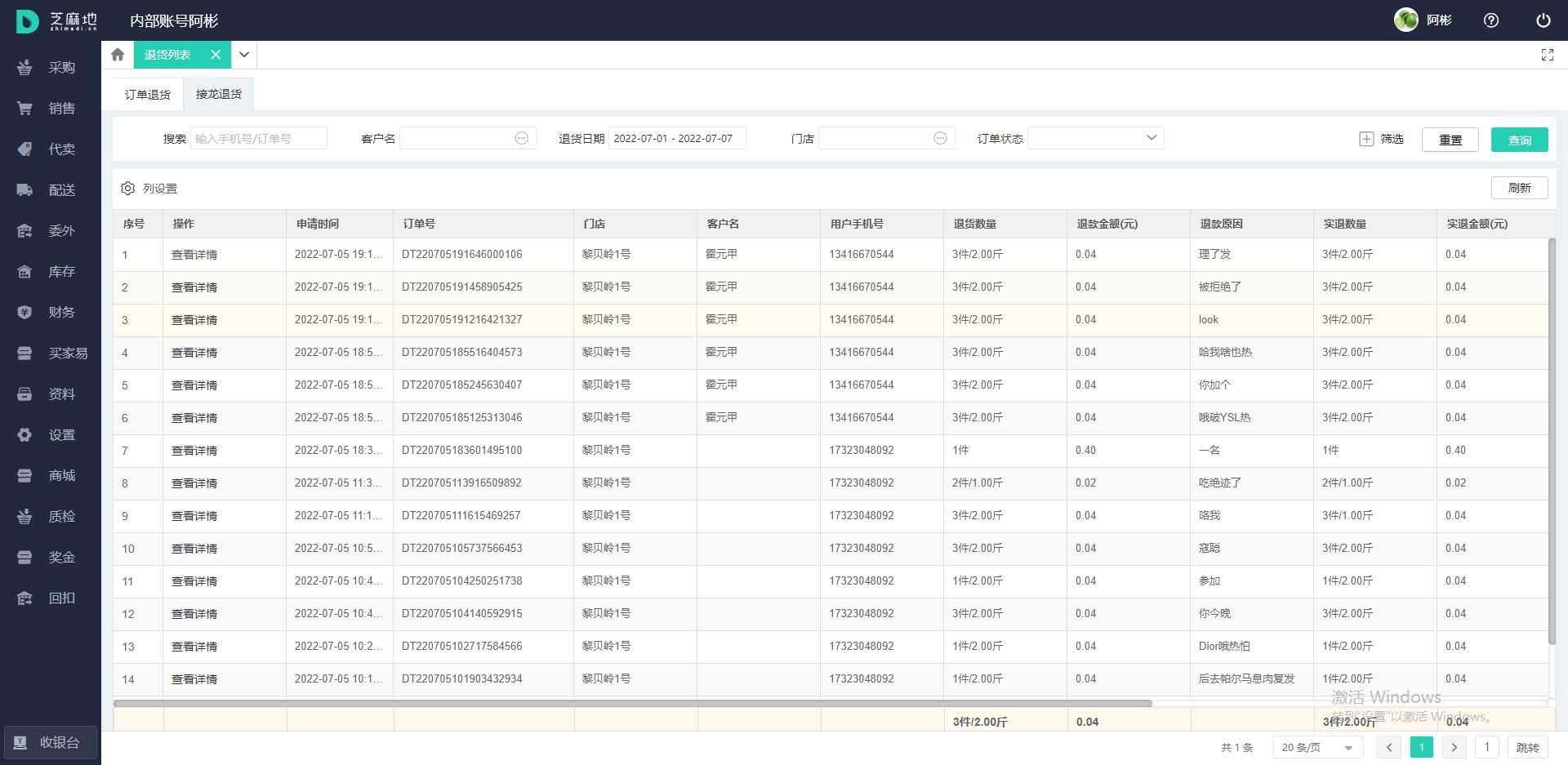Select page 1 in pagination

[1422, 747]
